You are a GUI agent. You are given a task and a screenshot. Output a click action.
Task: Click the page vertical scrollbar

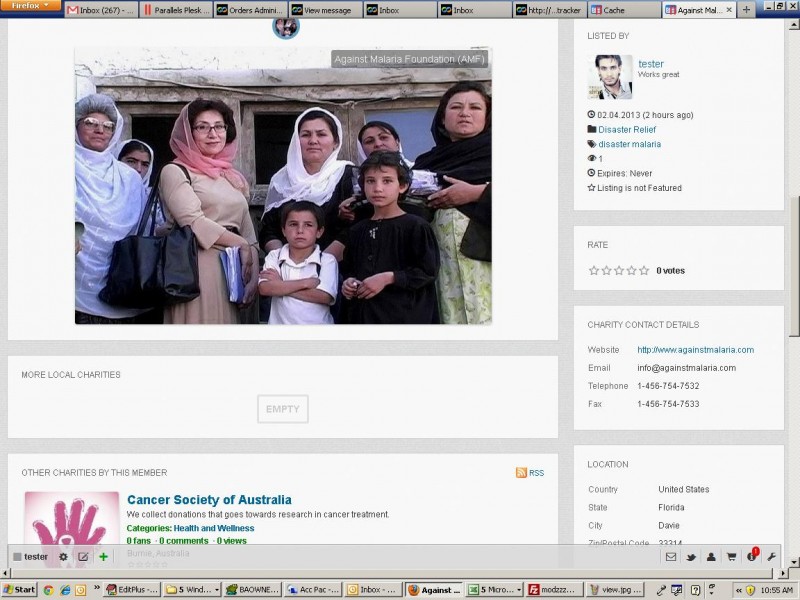click(794, 265)
